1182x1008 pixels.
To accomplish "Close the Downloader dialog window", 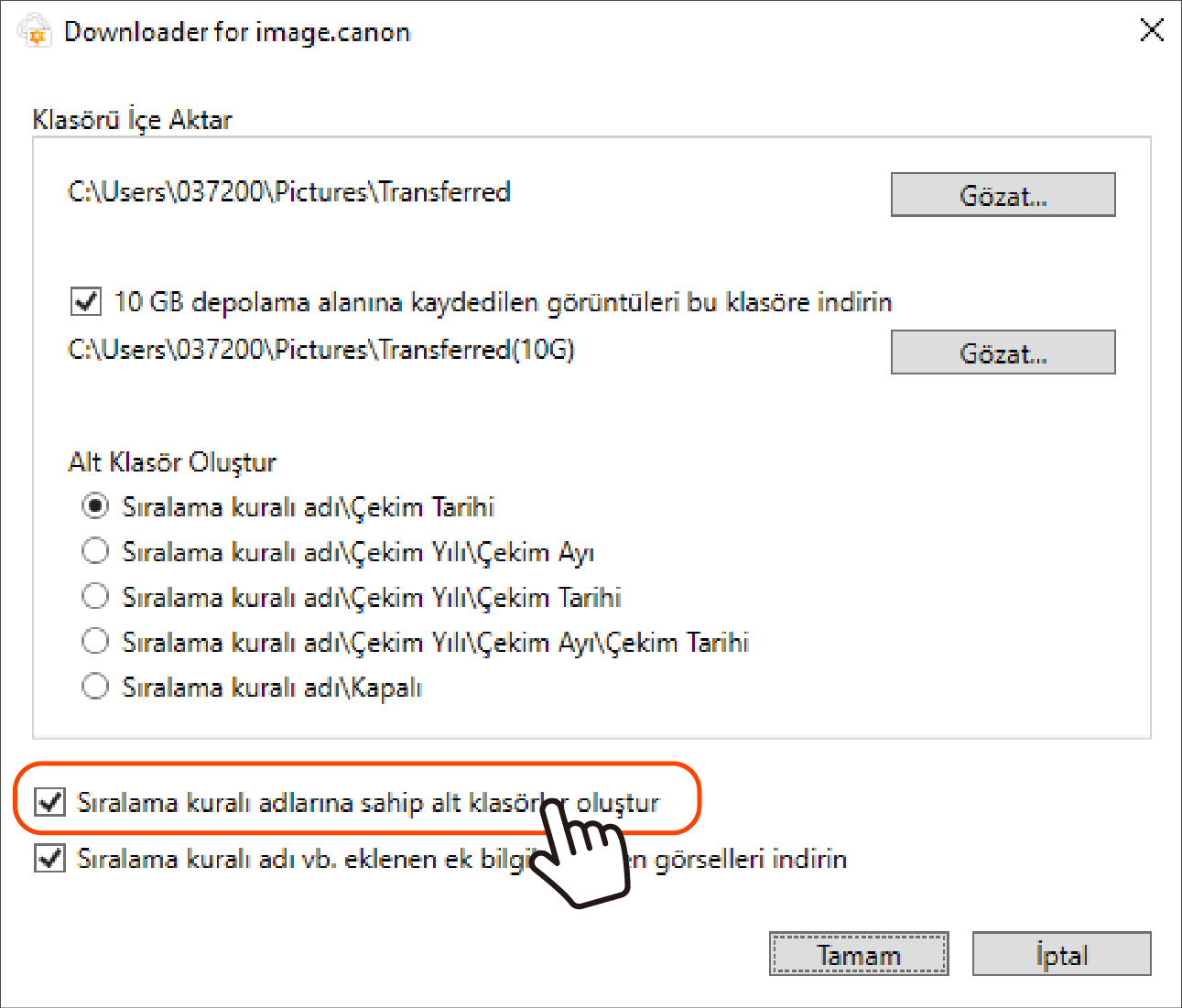I will pyautogui.click(x=1152, y=29).
